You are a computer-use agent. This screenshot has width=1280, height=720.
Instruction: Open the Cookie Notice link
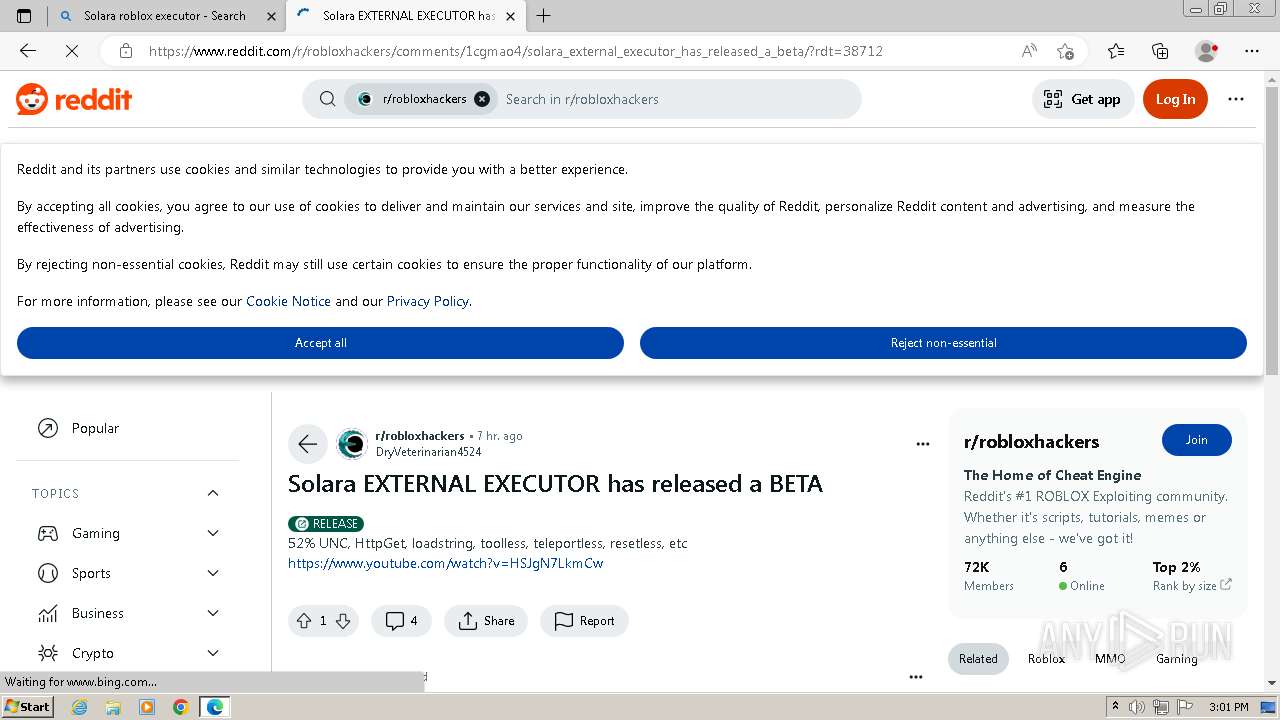coord(288,301)
